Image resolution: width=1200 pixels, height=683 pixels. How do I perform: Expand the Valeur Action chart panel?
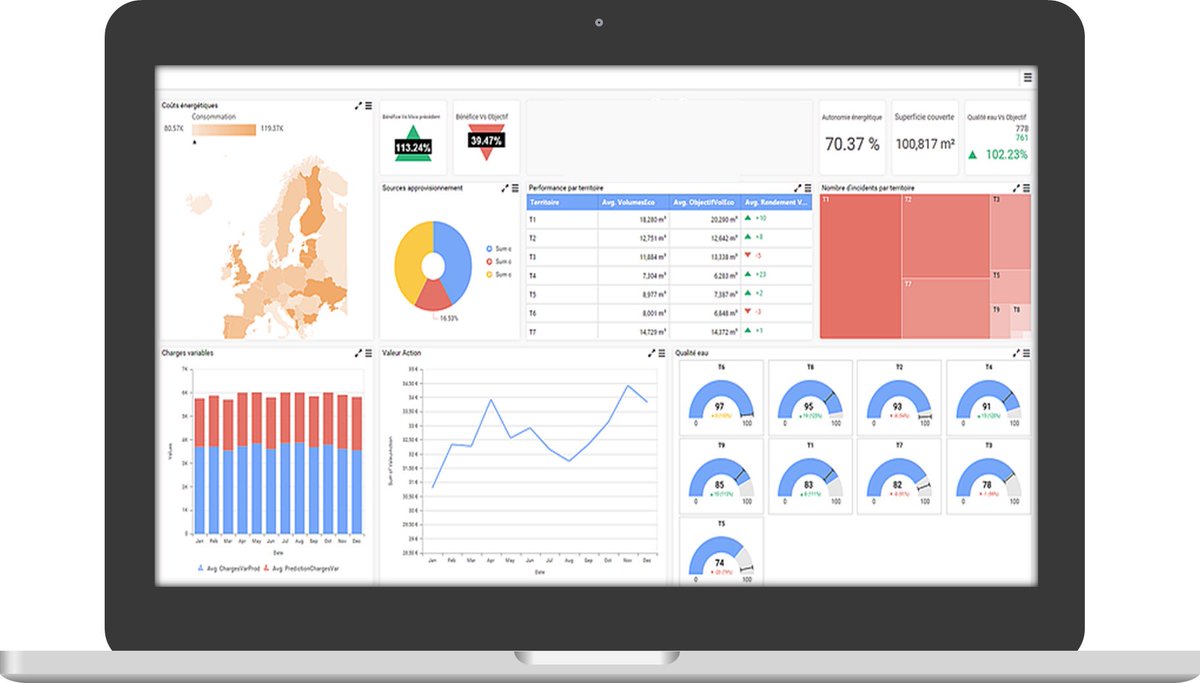[651, 352]
